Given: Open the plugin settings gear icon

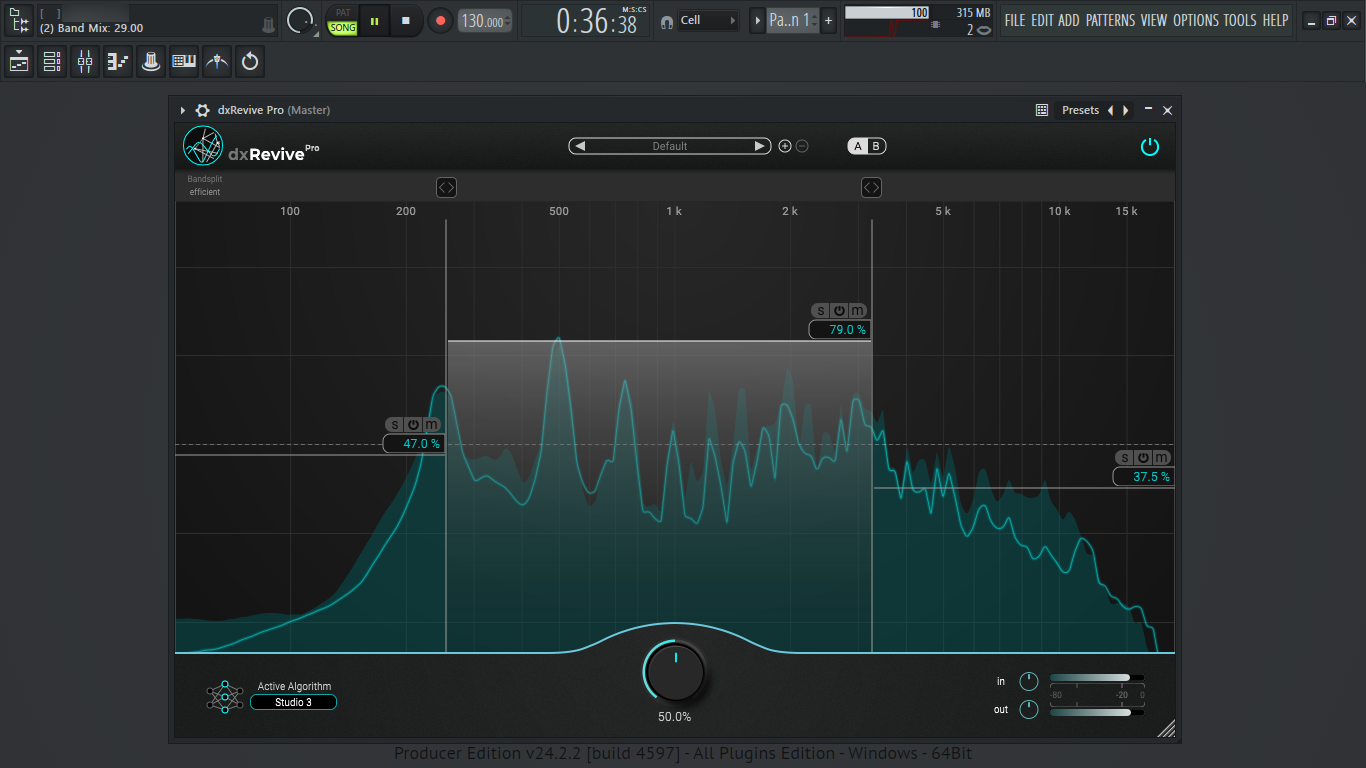Looking at the screenshot, I should tap(203, 110).
